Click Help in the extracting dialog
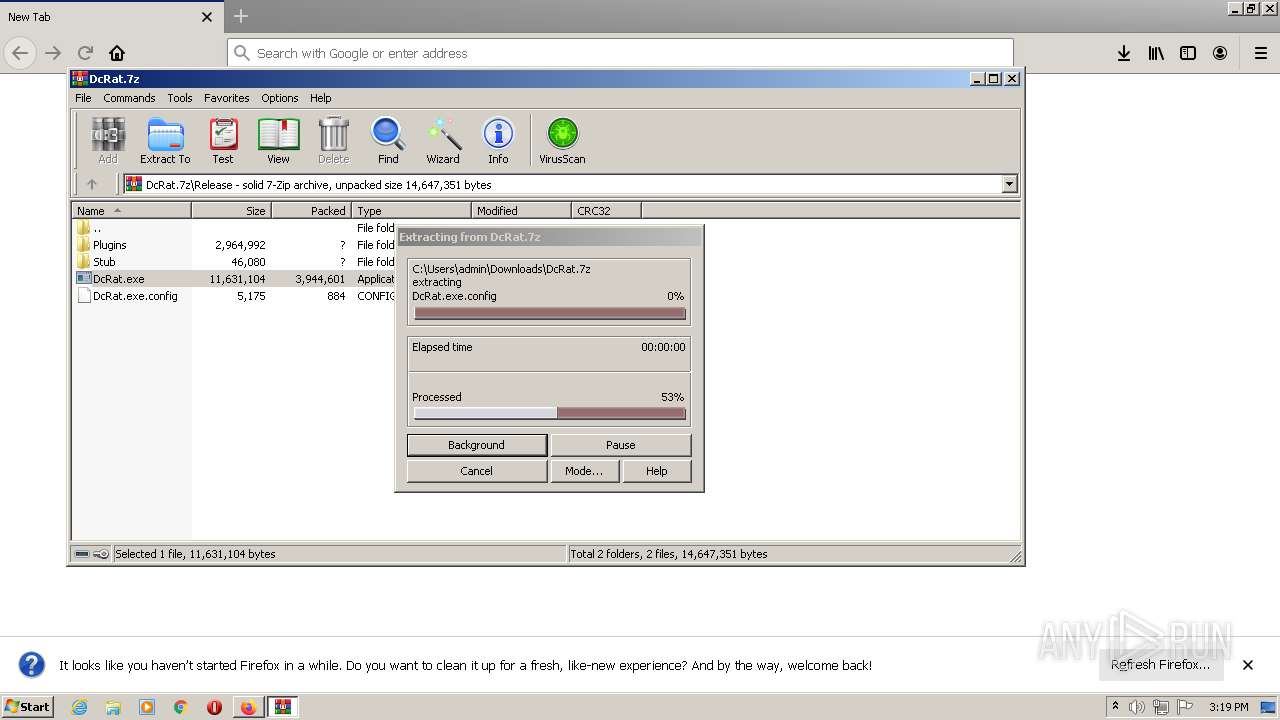Screen dimensions: 1280x720 (656, 471)
